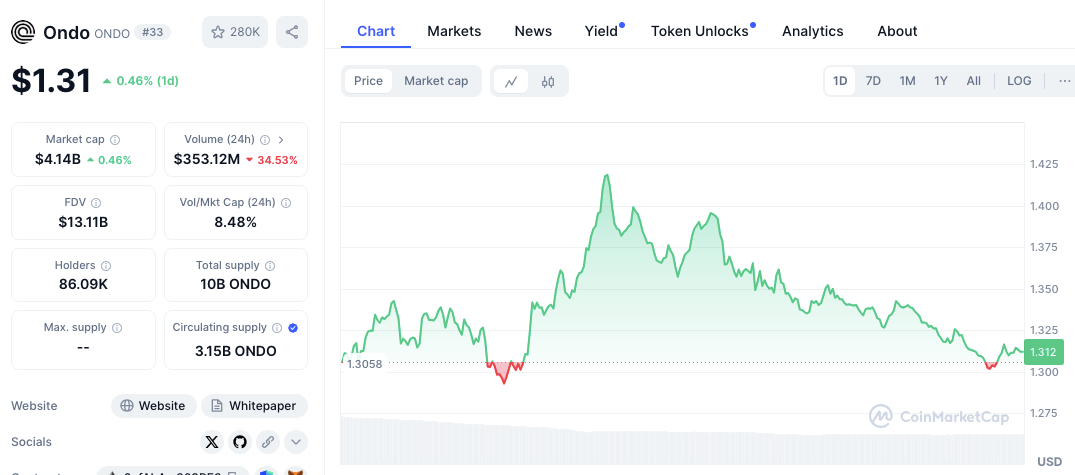
Task: Set chart range to 1Y
Action: pos(941,81)
